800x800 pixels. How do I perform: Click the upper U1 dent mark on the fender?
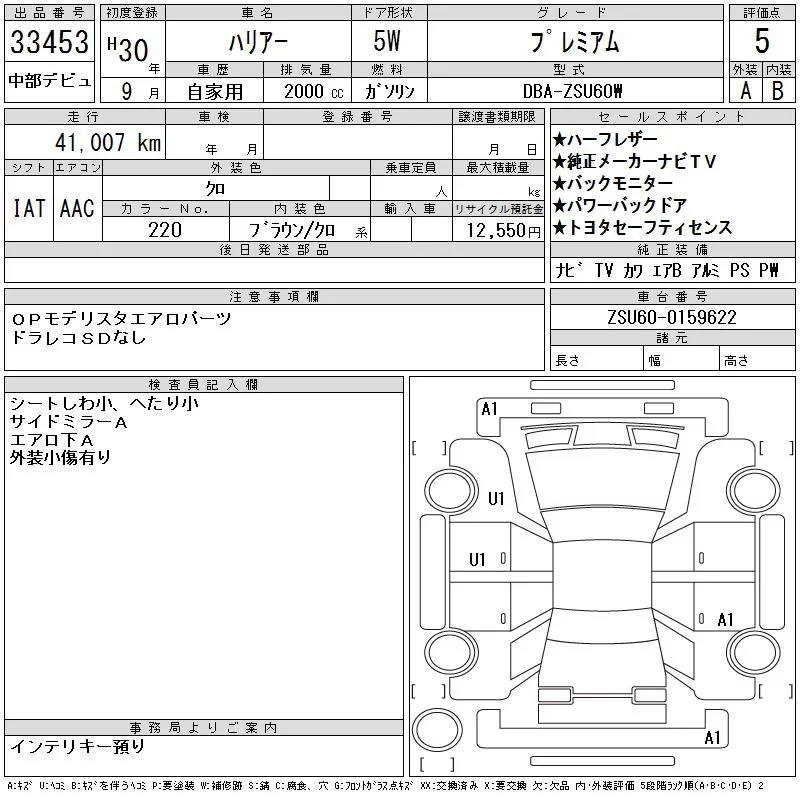click(496, 498)
